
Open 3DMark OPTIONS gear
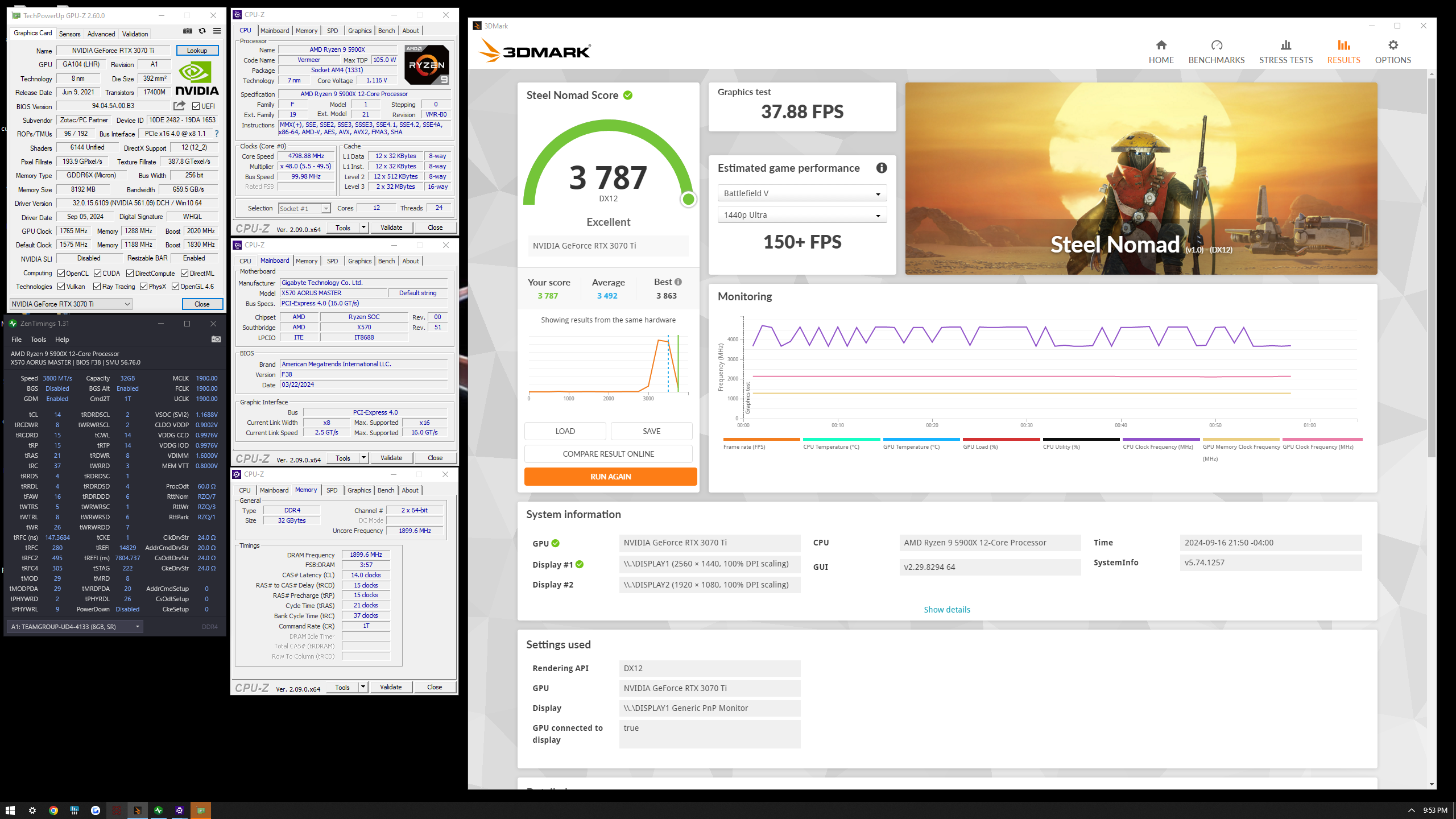1392,52
